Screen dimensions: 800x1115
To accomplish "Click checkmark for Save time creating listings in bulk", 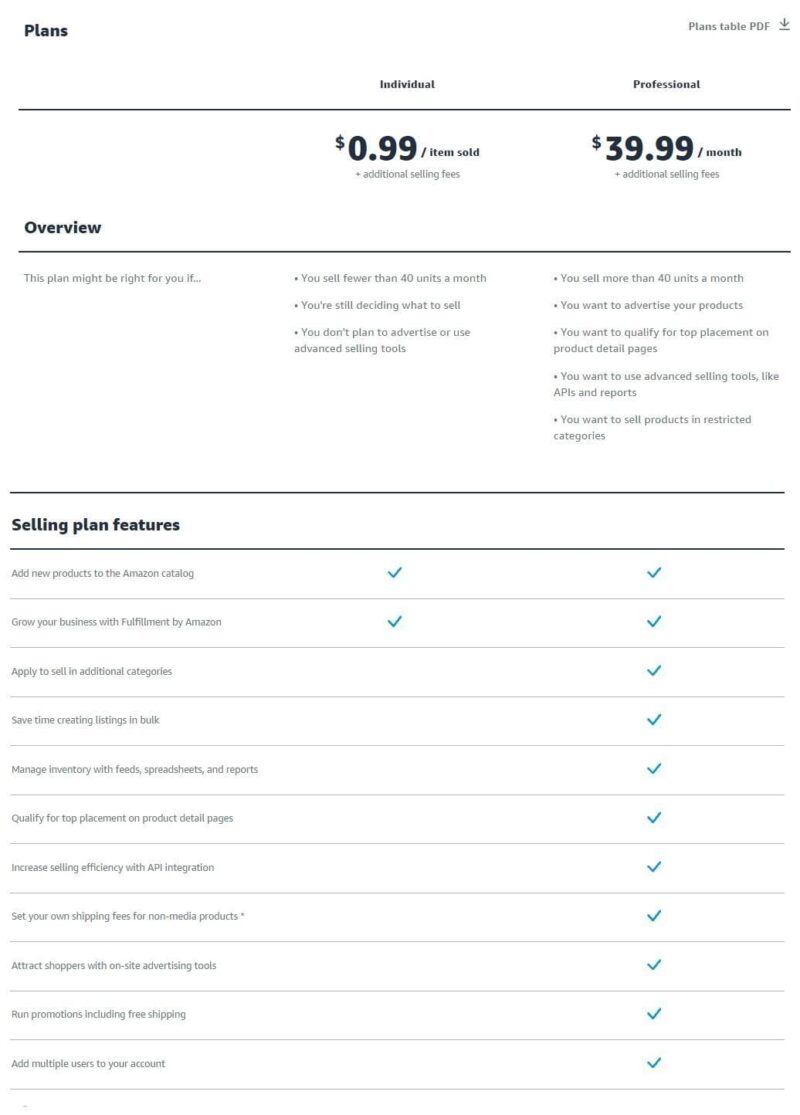I will pyautogui.click(x=654, y=720).
